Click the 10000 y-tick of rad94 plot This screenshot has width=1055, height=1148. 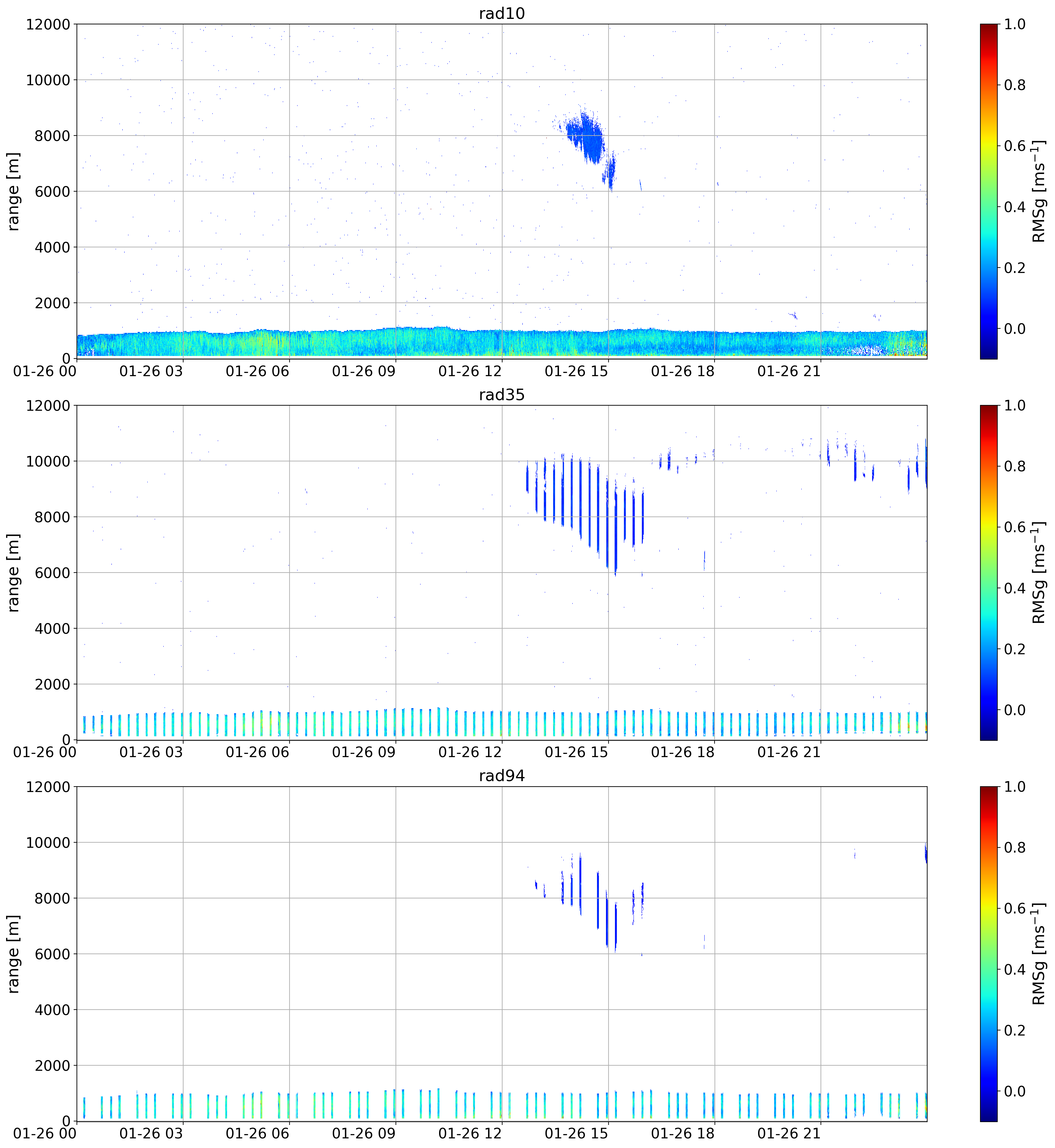[x=48, y=842]
